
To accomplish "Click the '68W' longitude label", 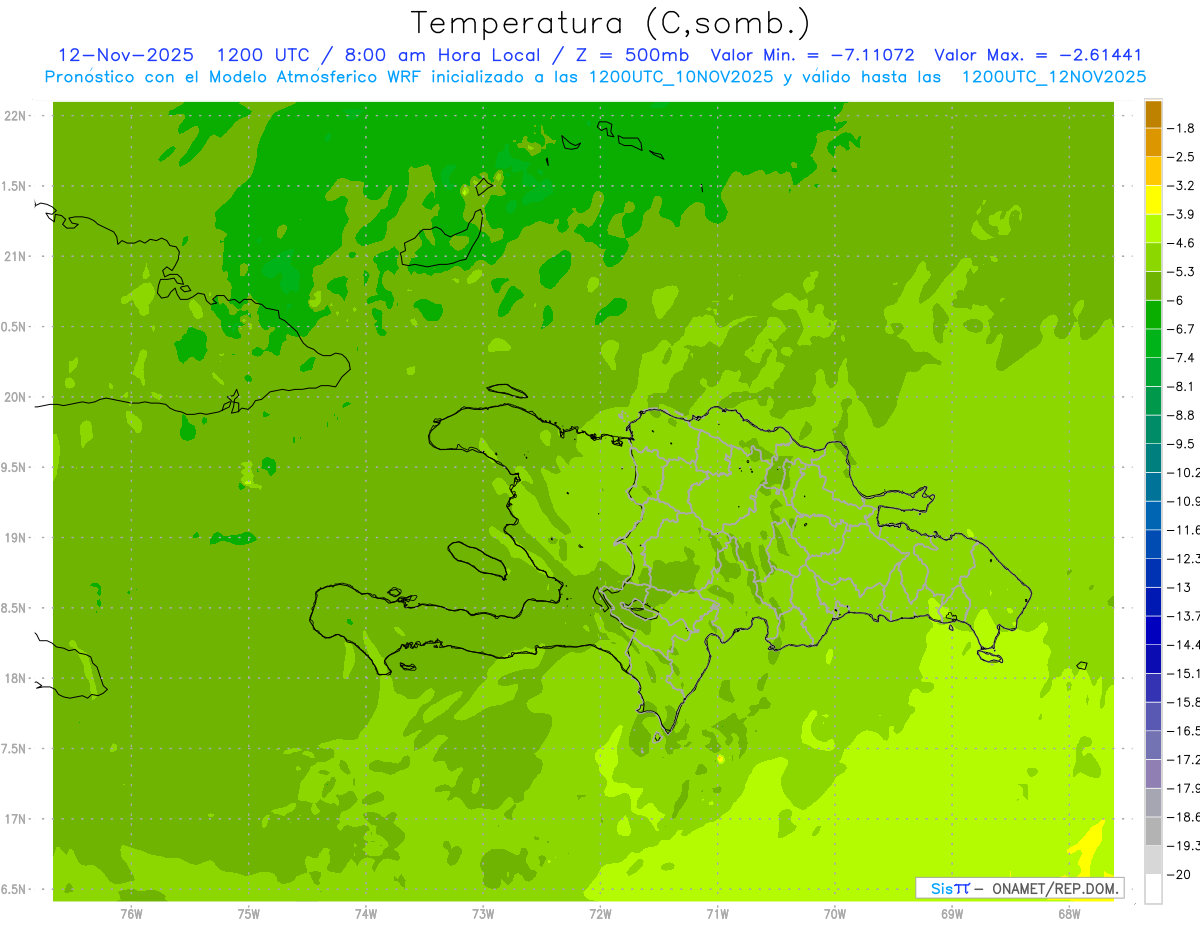I will point(1069,913).
